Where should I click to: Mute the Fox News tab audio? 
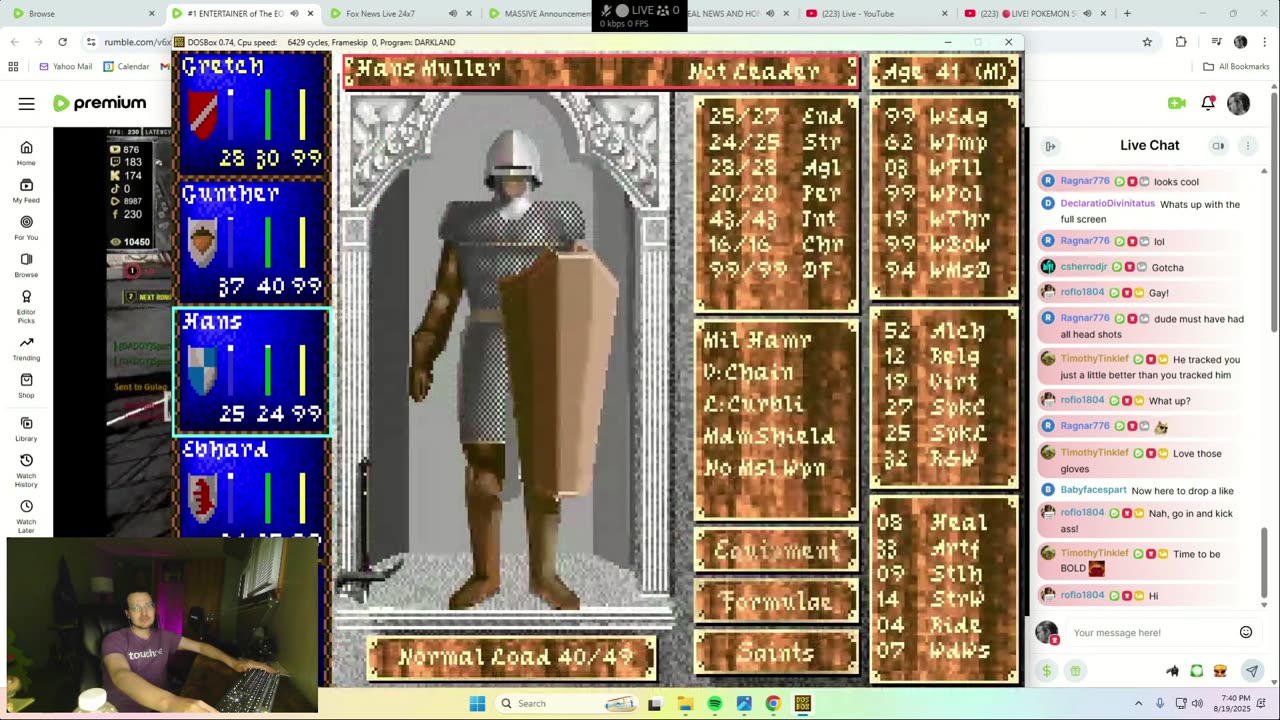(453, 14)
